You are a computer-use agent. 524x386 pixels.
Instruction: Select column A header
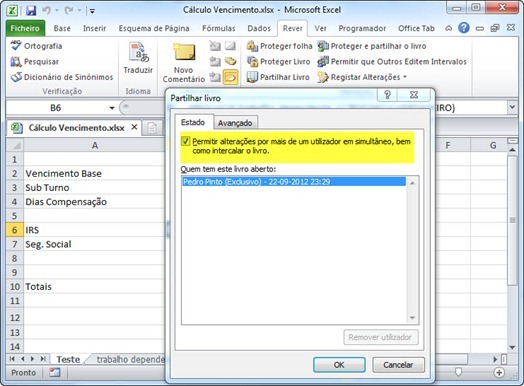[95, 145]
